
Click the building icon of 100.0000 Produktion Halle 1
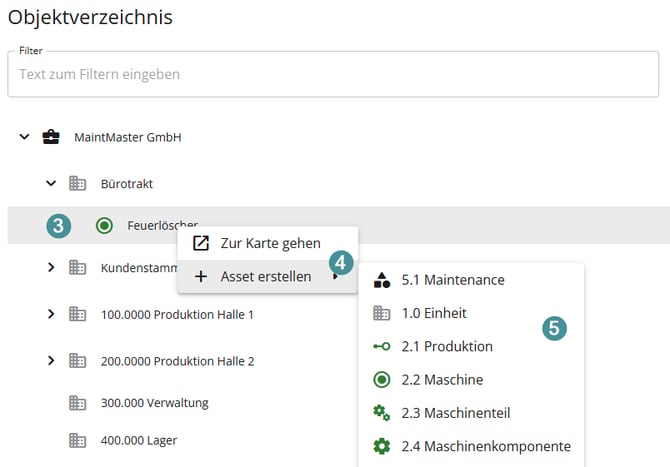77,314
